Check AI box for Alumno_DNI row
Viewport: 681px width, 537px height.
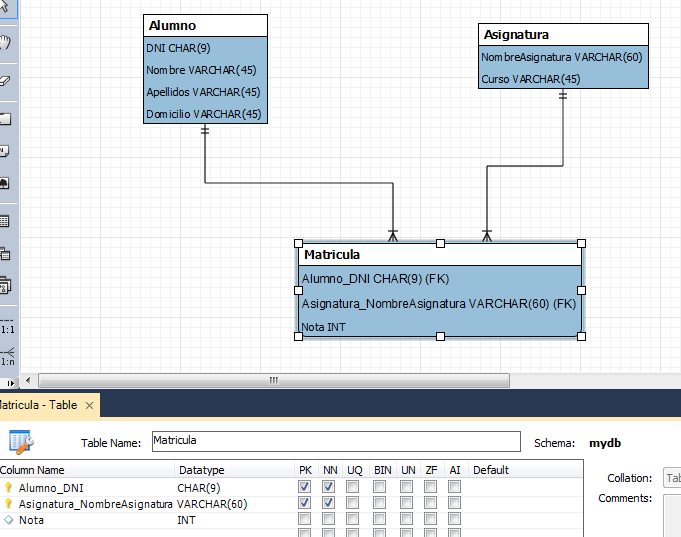(x=455, y=487)
